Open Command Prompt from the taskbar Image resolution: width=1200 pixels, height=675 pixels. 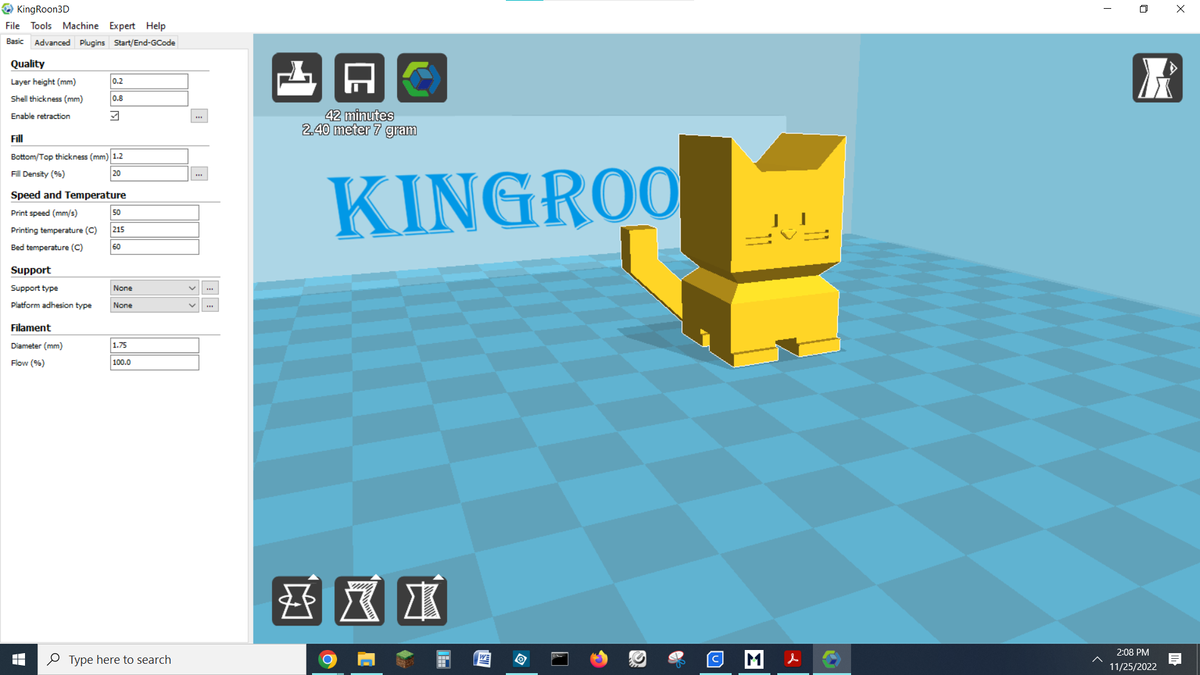560,659
